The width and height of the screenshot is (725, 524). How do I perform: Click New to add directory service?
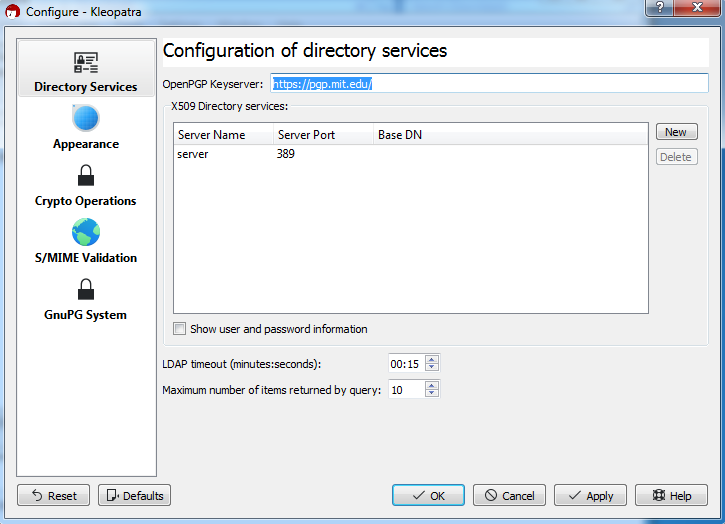click(676, 132)
